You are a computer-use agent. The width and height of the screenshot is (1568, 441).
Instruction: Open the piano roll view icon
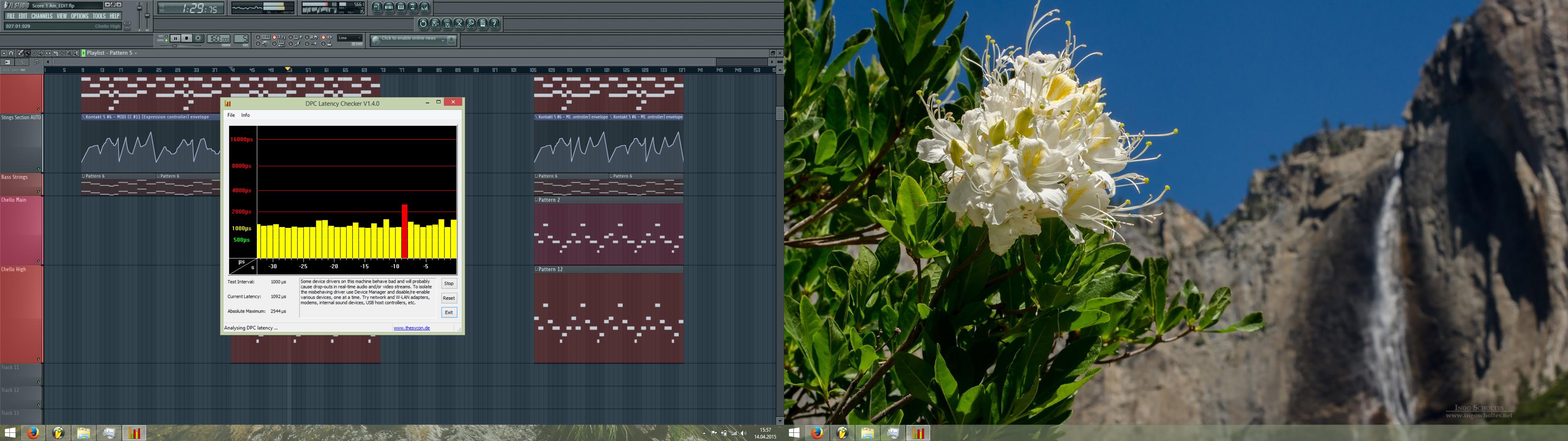401,7
